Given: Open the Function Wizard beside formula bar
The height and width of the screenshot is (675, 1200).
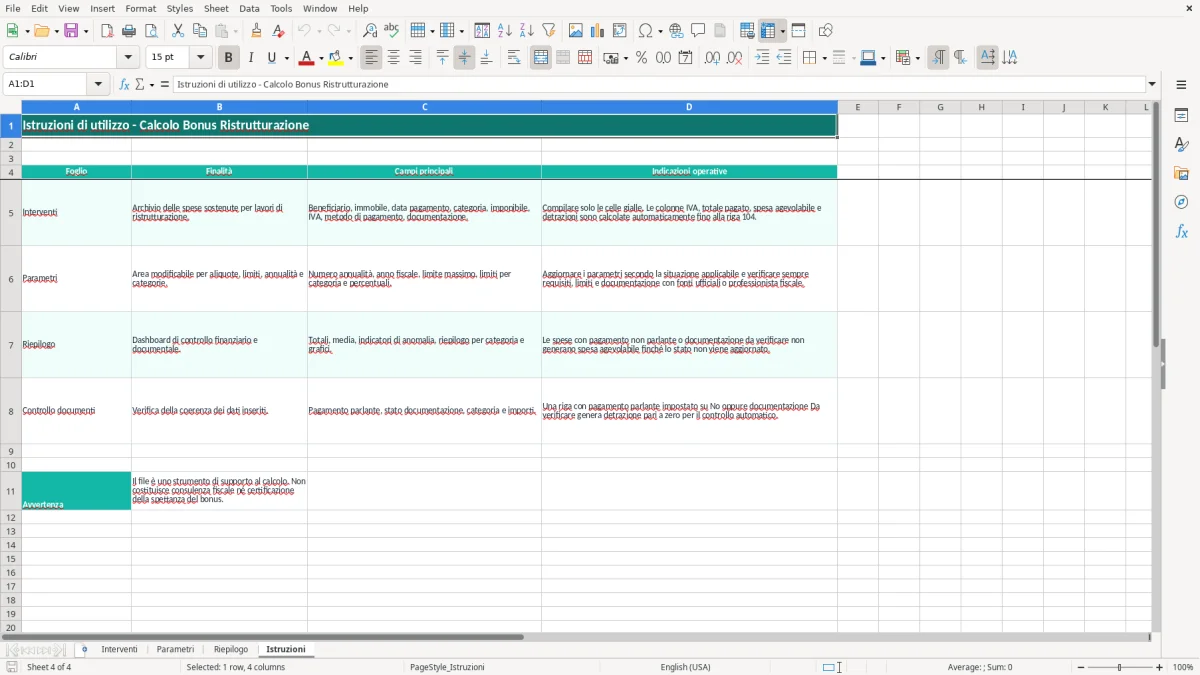Looking at the screenshot, I should 124,84.
